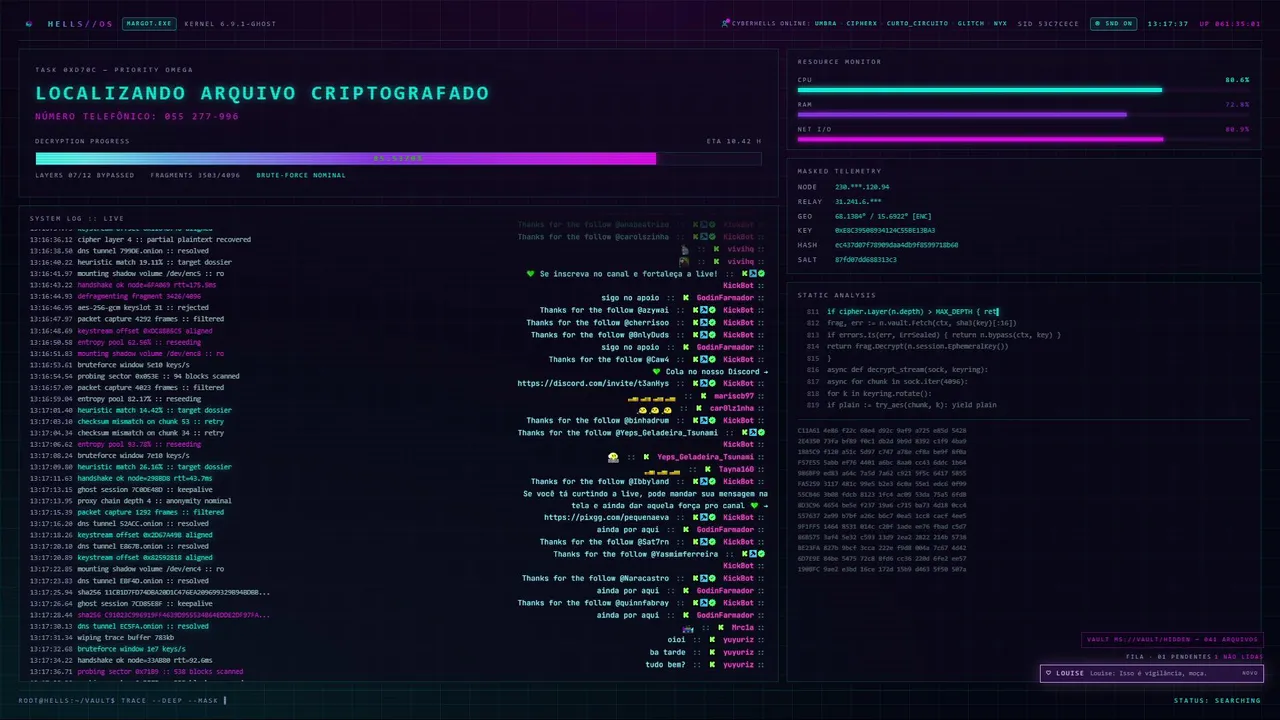The width and height of the screenshot is (1280, 720).
Task: Click log line 'dns tunnel 7996E.onion :: resolved'
Action: 119,251
